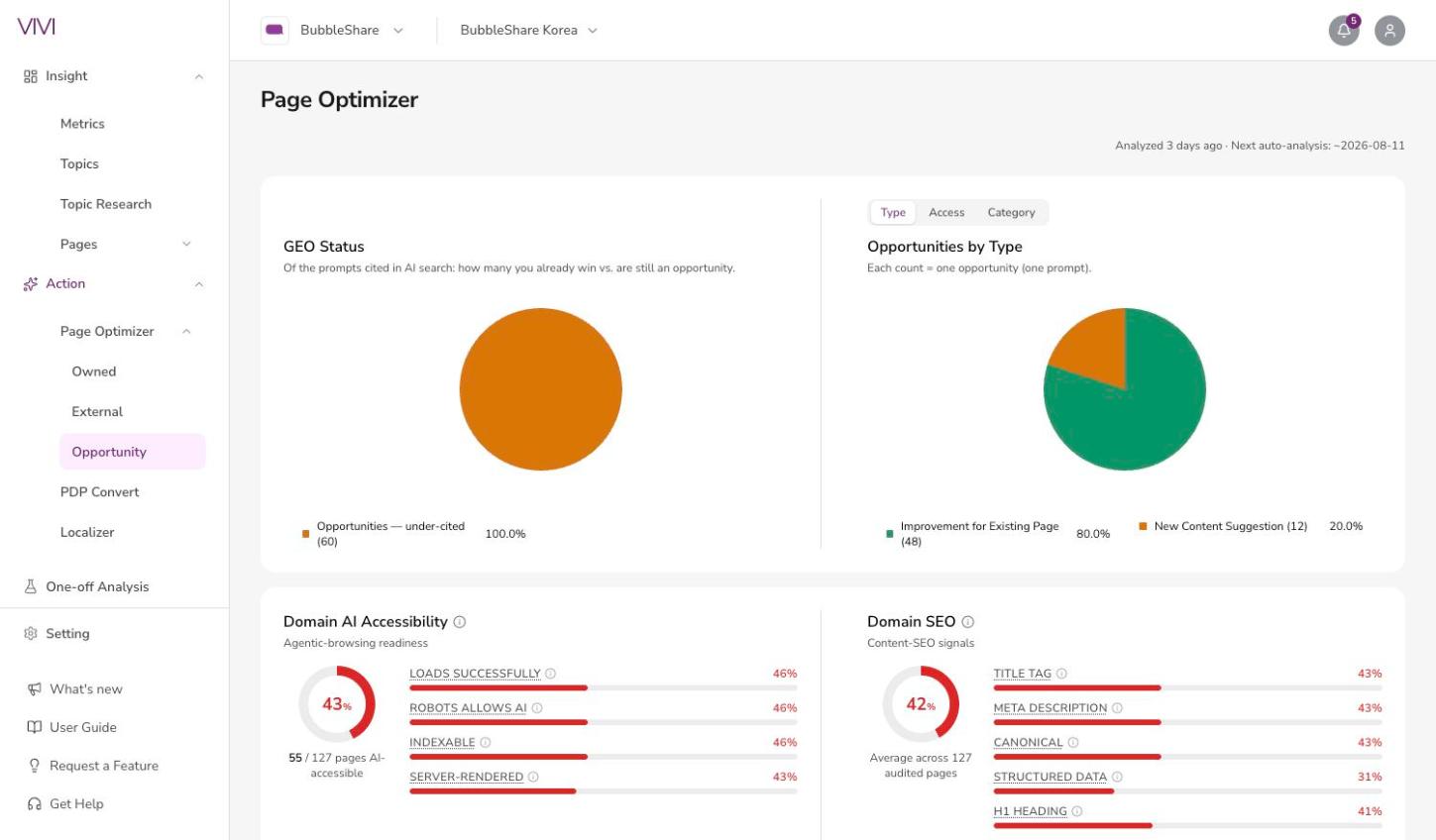Open the User Guide link
This screenshot has width=1436, height=840.
click(83, 727)
